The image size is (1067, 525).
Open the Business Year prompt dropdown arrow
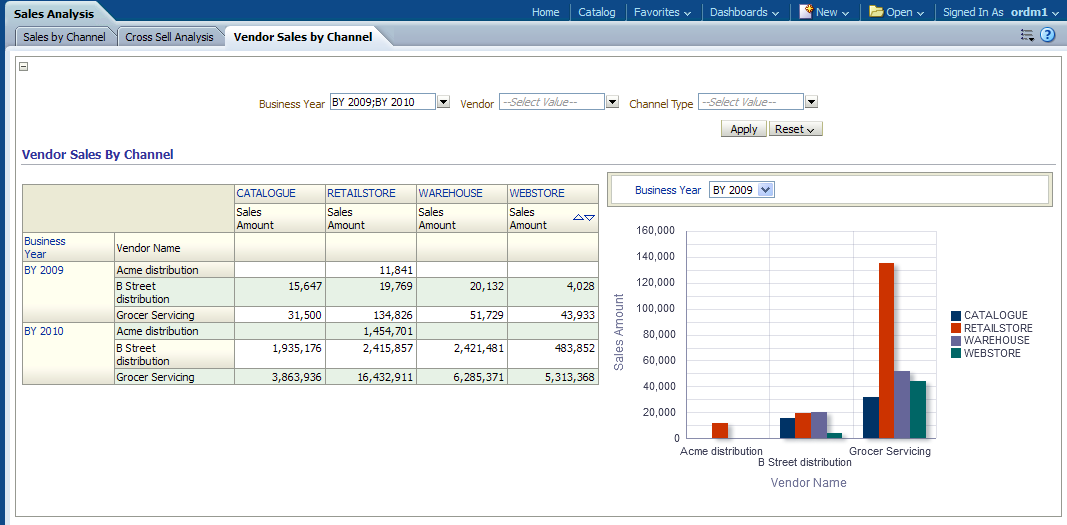click(444, 102)
